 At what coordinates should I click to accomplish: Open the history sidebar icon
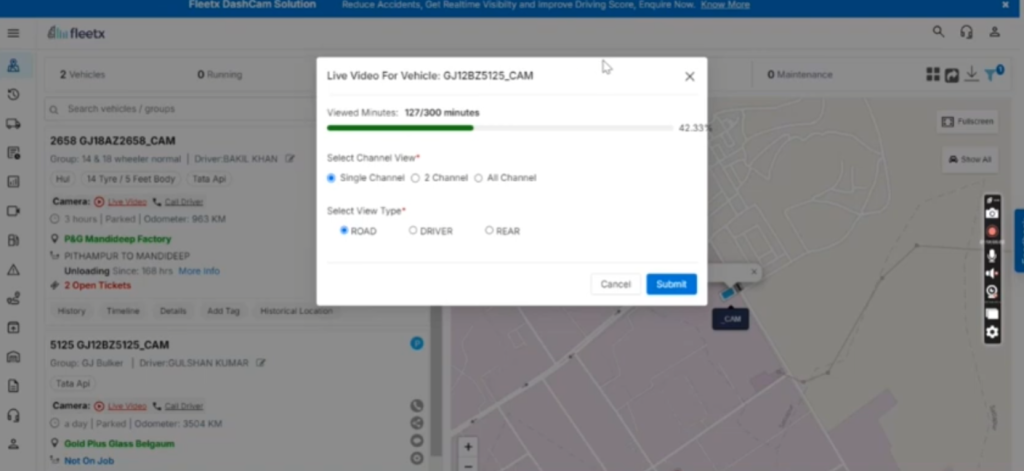point(13,95)
